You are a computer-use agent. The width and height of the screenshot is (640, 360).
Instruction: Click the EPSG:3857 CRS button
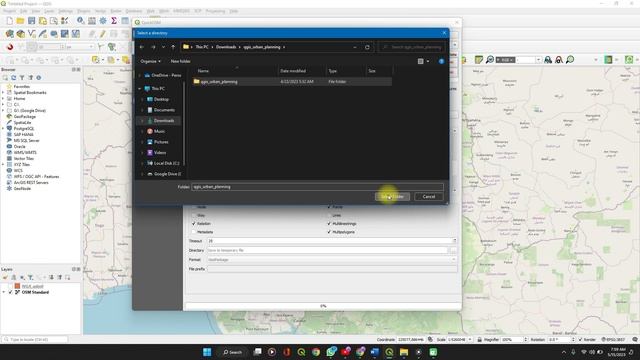pos(613,340)
